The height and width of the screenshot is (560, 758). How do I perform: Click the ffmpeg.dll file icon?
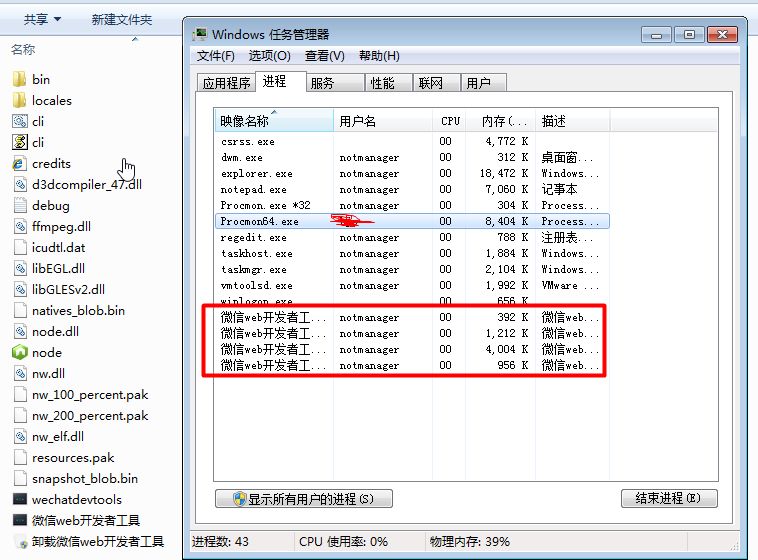tap(19, 226)
